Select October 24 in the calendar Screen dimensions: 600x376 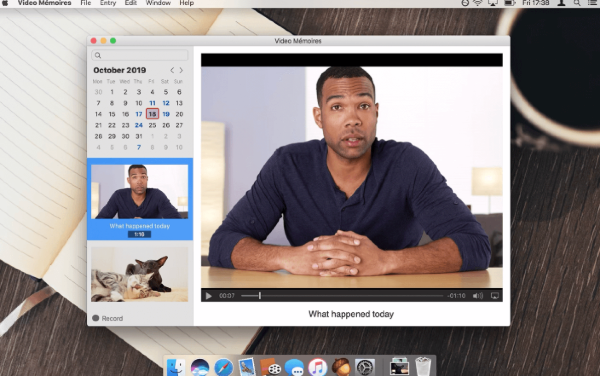[x=139, y=125]
